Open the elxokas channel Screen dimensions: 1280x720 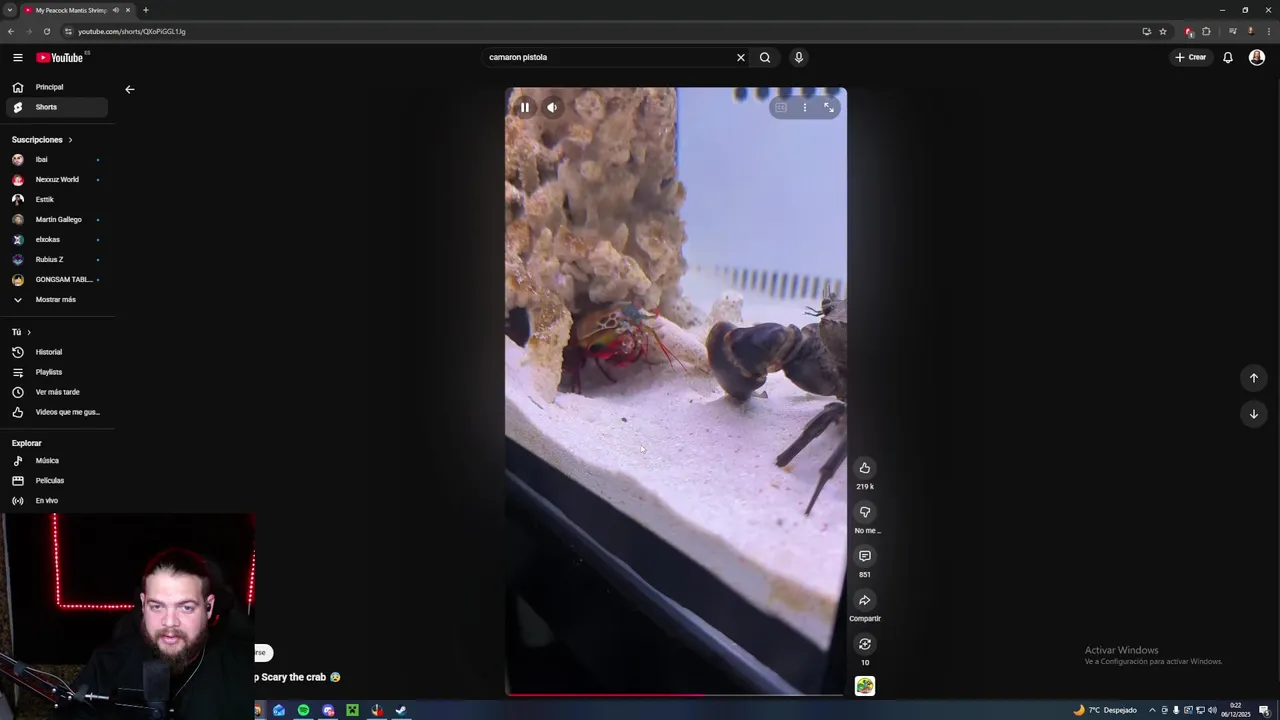[56, 239]
